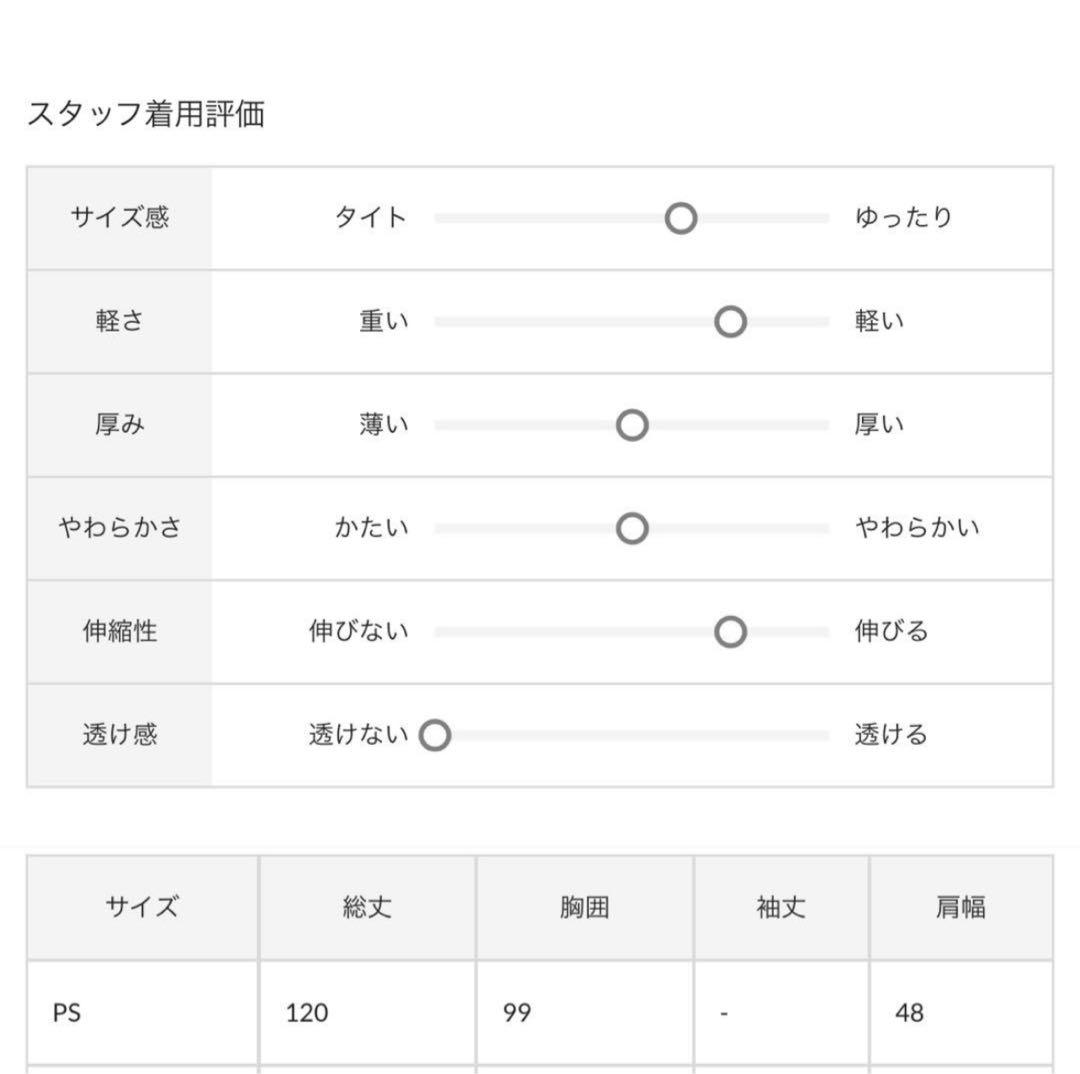Click the タイト label
This screenshot has height=1074, width=1080.
[371, 218]
